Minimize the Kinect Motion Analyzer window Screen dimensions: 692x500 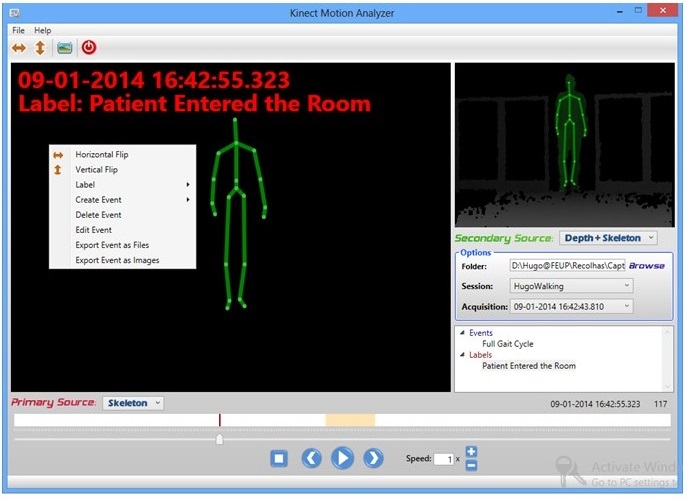(620, 11)
